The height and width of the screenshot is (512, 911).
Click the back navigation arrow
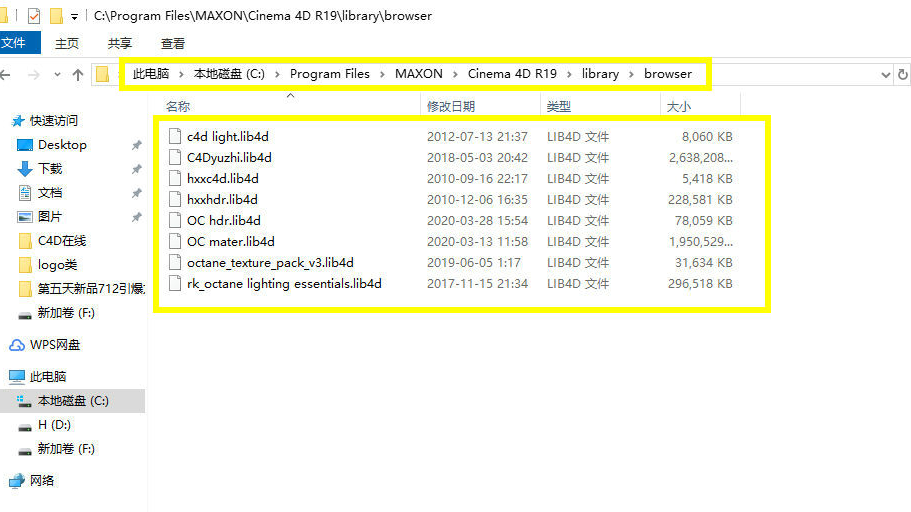point(6,74)
